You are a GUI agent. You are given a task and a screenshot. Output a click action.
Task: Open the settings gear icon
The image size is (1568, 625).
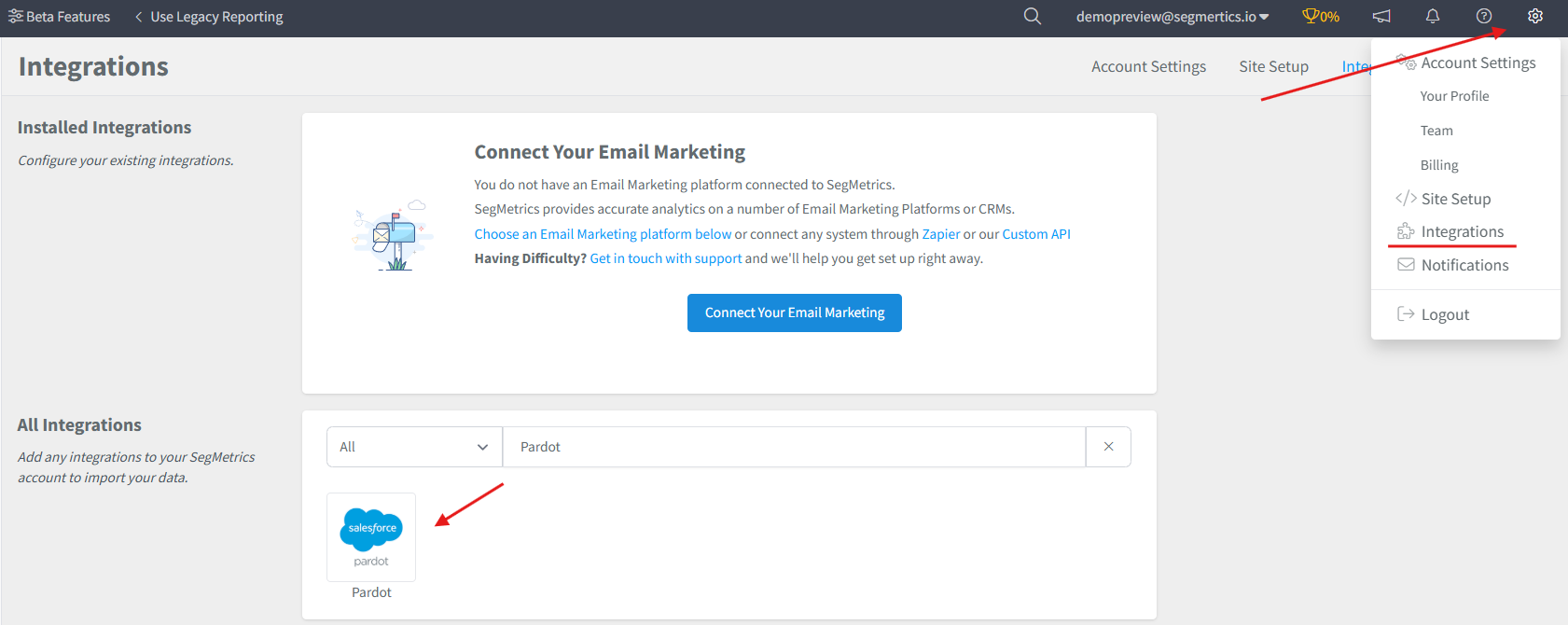[1535, 17]
